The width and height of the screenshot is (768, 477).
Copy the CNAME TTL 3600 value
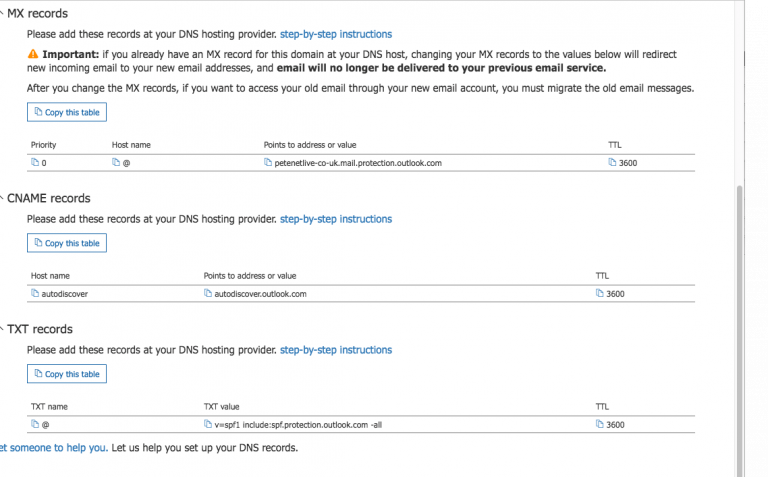[x=600, y=293]
